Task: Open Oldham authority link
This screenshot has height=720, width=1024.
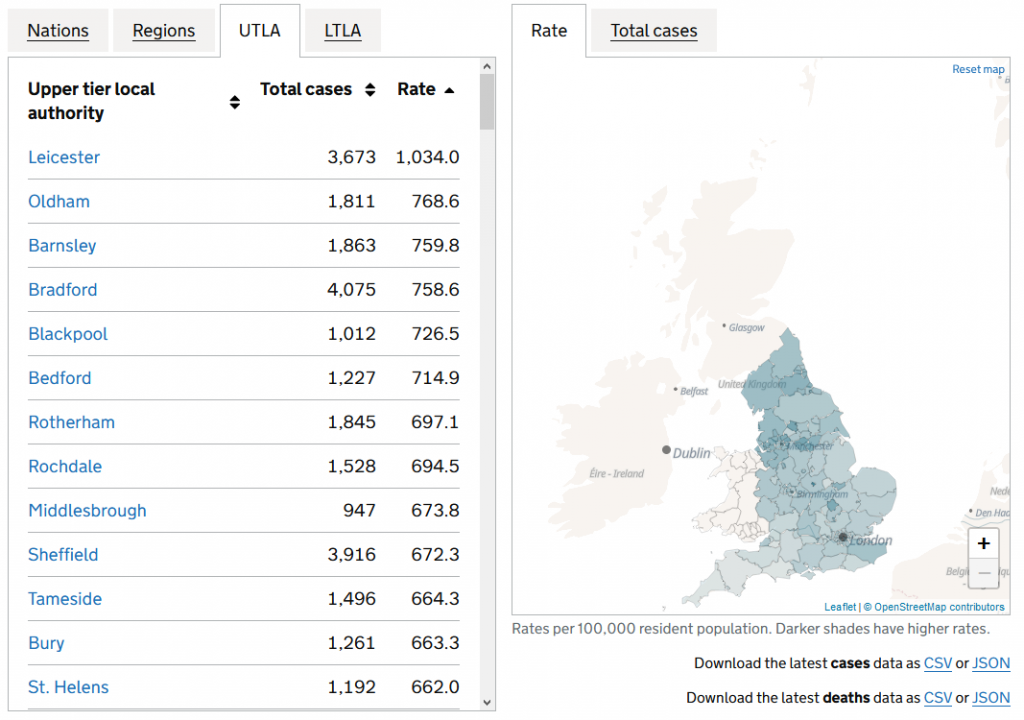Action: pyautogui.click(x=59, y=201)
